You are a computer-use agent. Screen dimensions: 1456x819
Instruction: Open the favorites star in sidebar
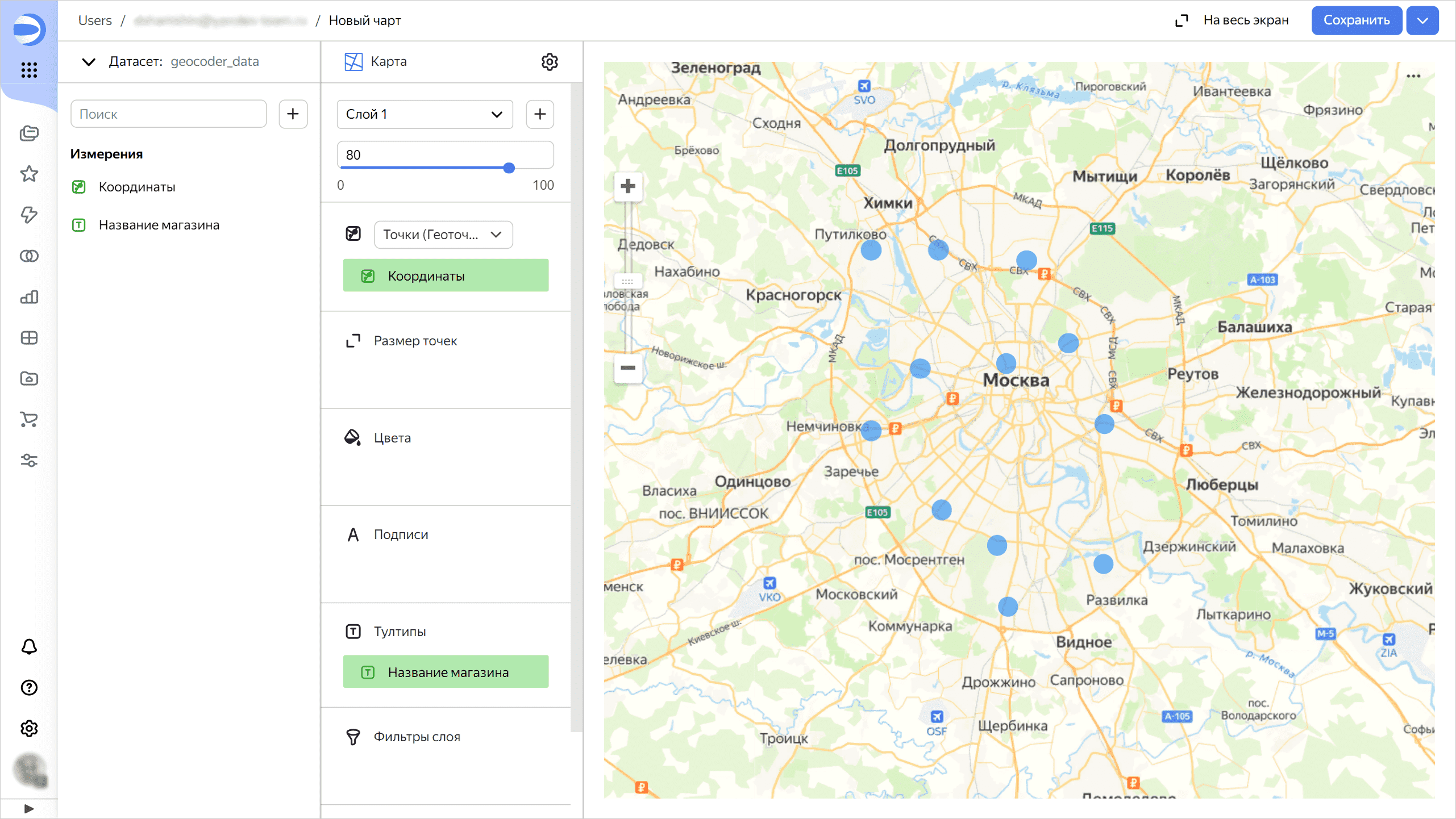(x=29, y=174)
